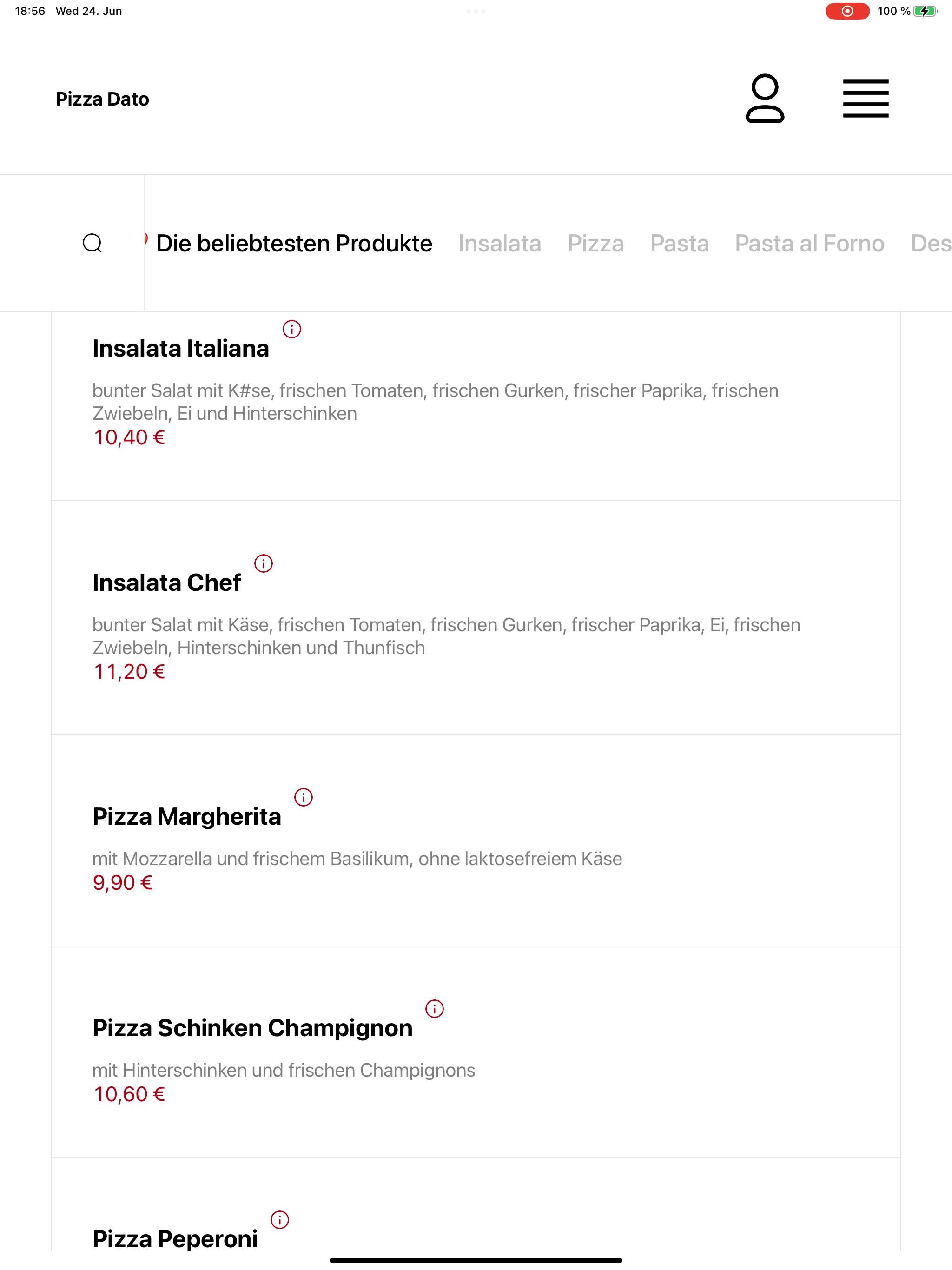Go to Pizza Dato home title
Screen dimensions: 952x1270
pyautogui.click(x=102, y=99)
